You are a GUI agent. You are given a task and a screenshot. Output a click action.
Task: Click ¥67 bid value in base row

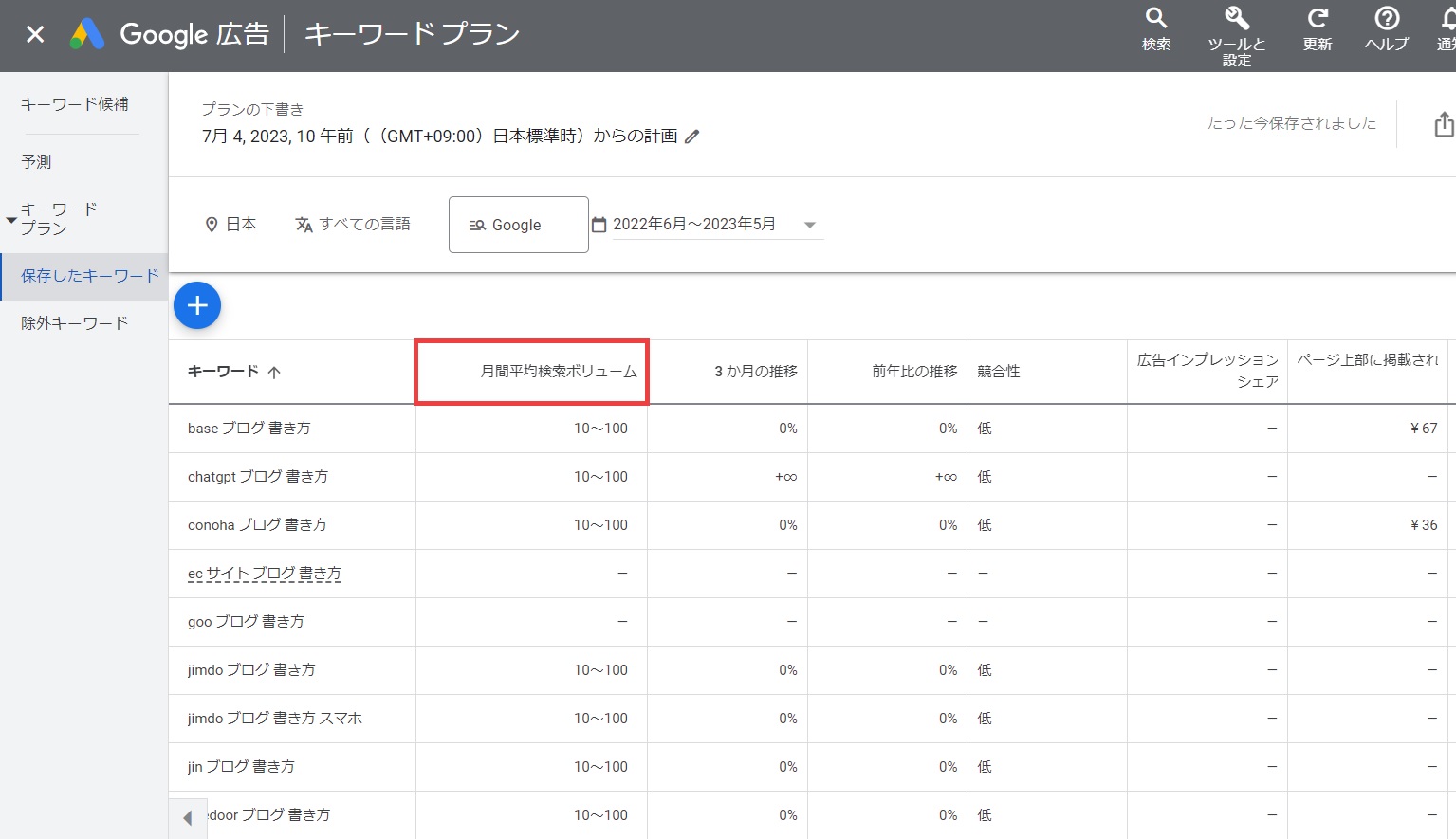[1424, 429]
